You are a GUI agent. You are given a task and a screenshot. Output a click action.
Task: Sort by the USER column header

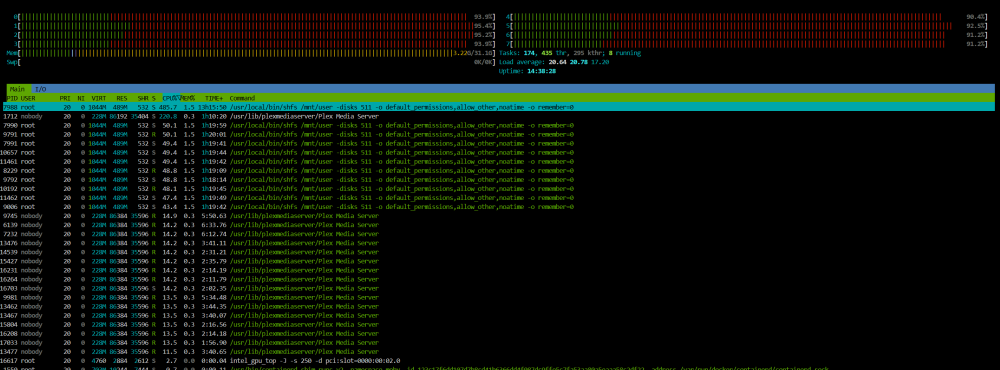(x=28, y=98)
